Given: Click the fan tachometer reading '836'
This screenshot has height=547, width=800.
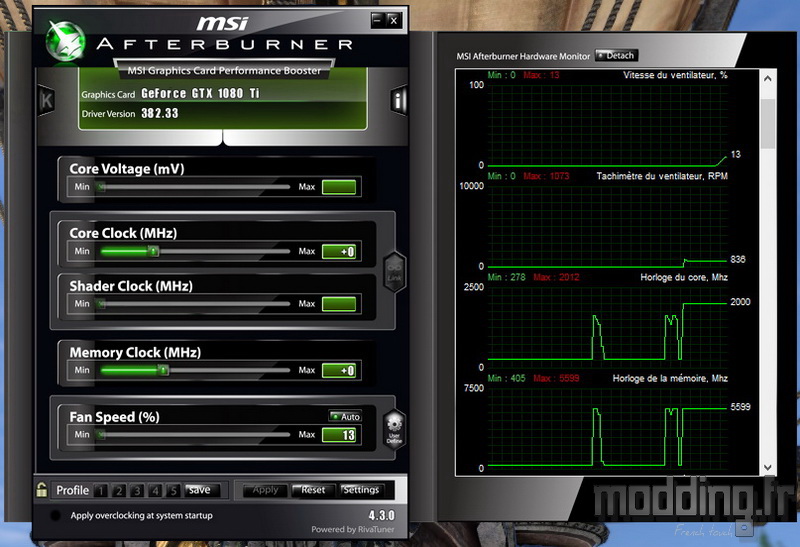Looking at the screenshot, I should click(x=738, y=259).
